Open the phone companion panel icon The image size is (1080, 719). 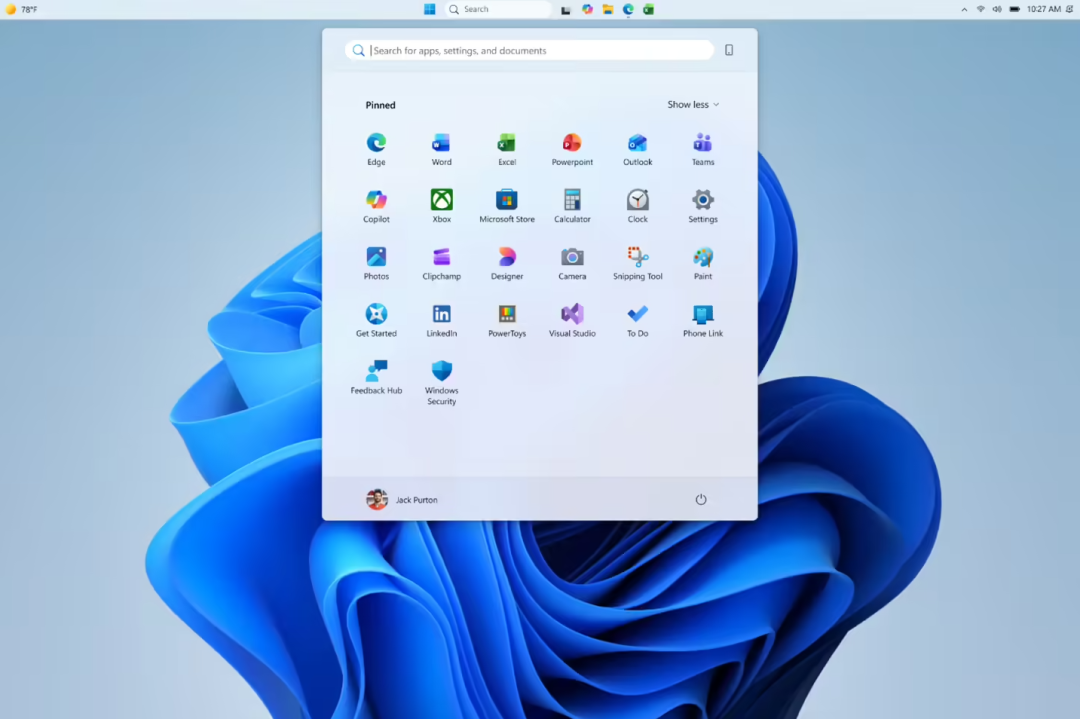coord(729,50)
